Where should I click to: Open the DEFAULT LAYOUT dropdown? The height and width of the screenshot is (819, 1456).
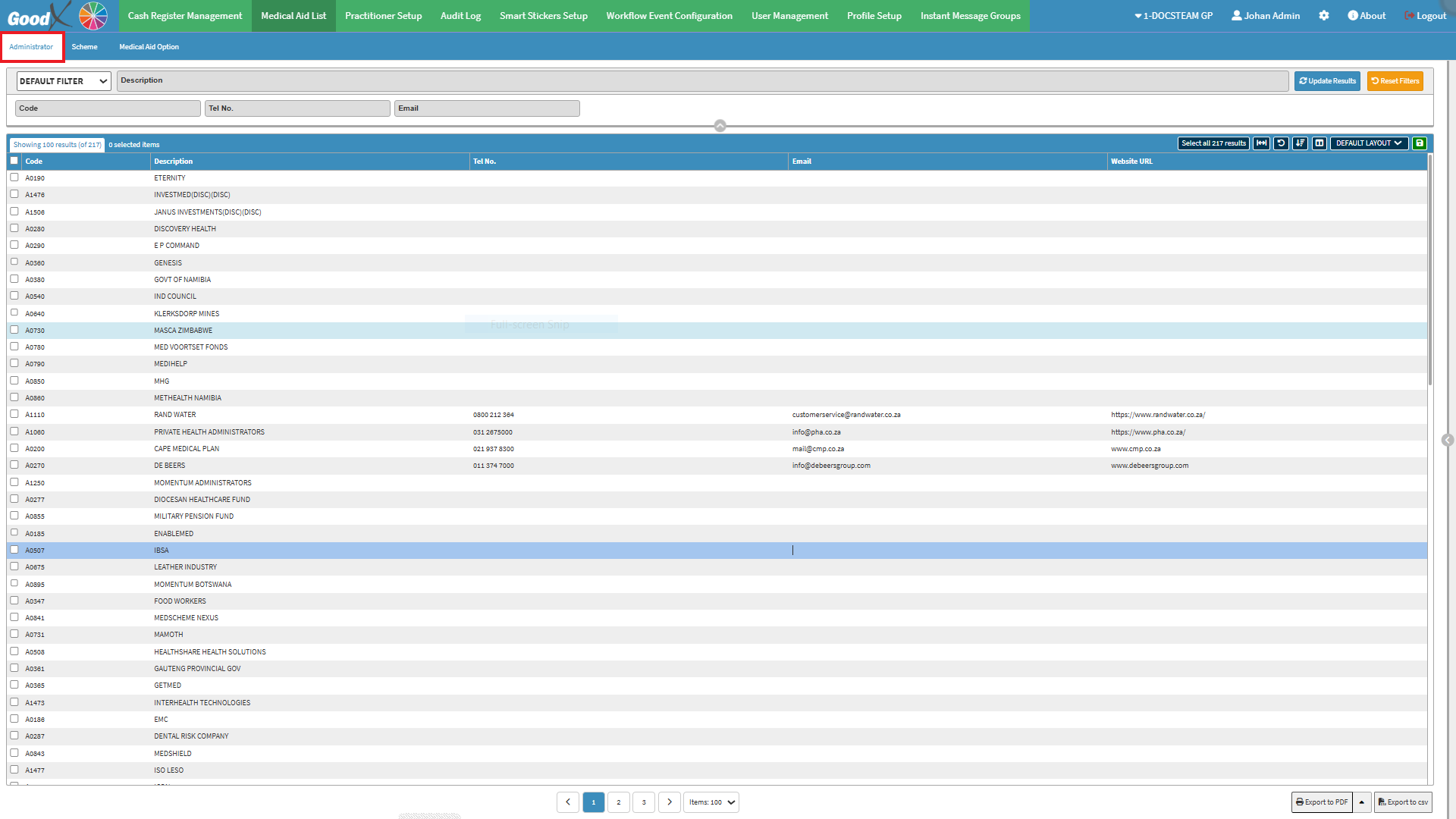1369,143
